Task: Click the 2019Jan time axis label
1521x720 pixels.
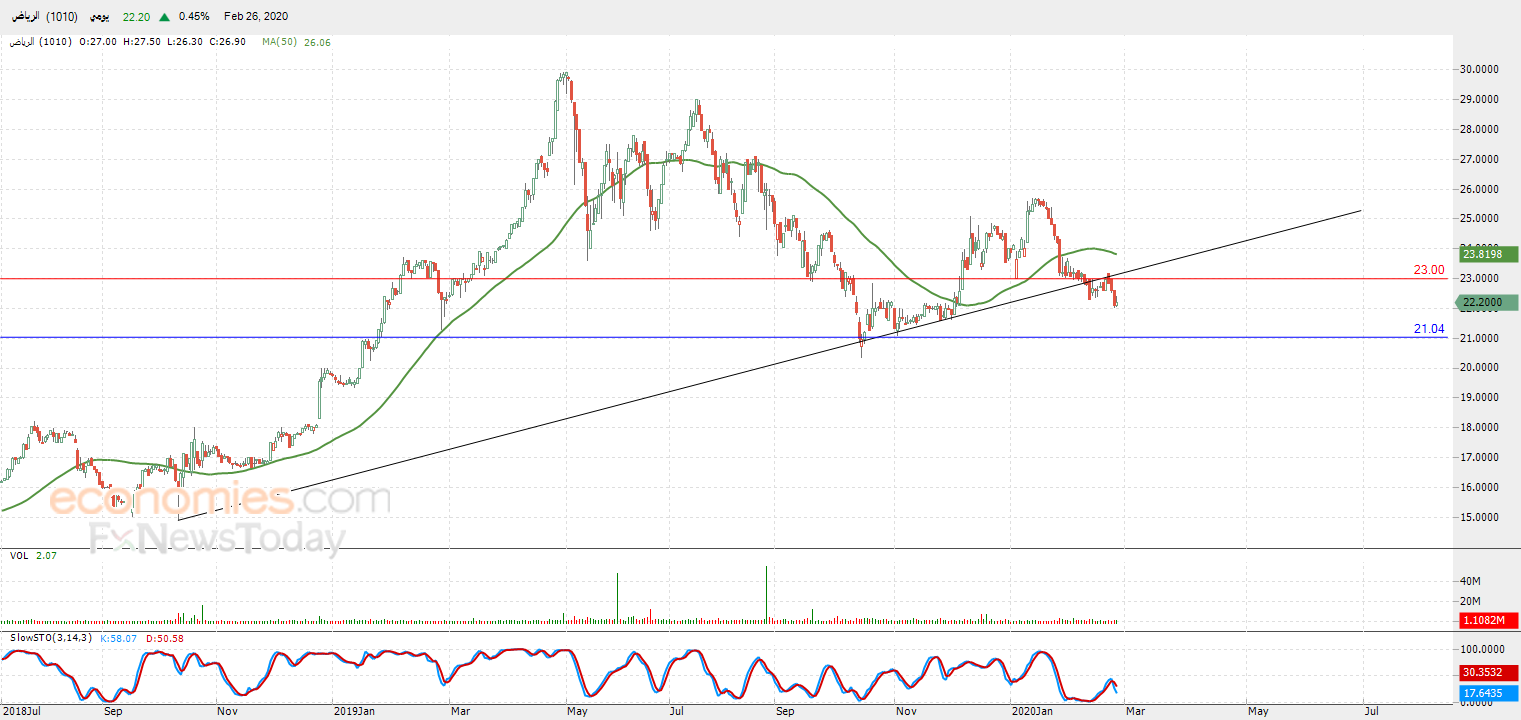Action: (356, 712)
